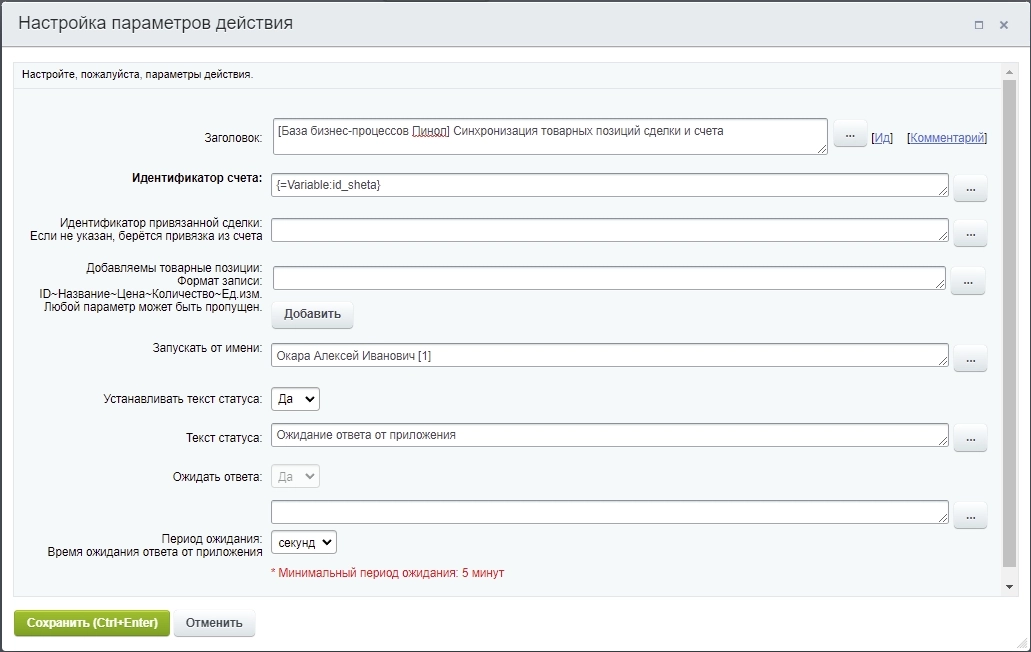Click the Сохранить (Ctrl+Enter) button
1031x652 pixels.
92,622
